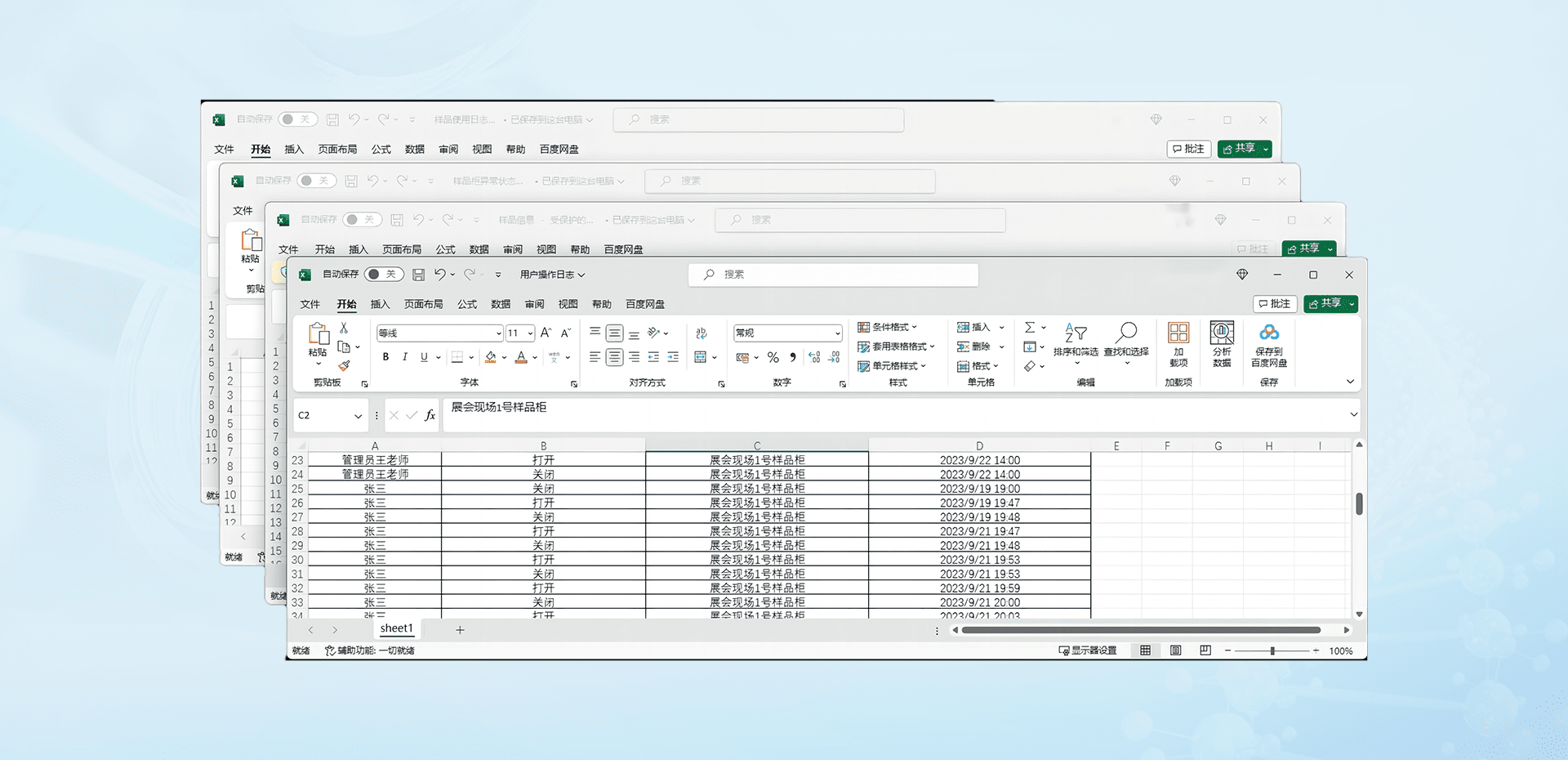The image size is (1568, 760).
Task: Click the Increase Decimal icon
Action: coord(814,357)
